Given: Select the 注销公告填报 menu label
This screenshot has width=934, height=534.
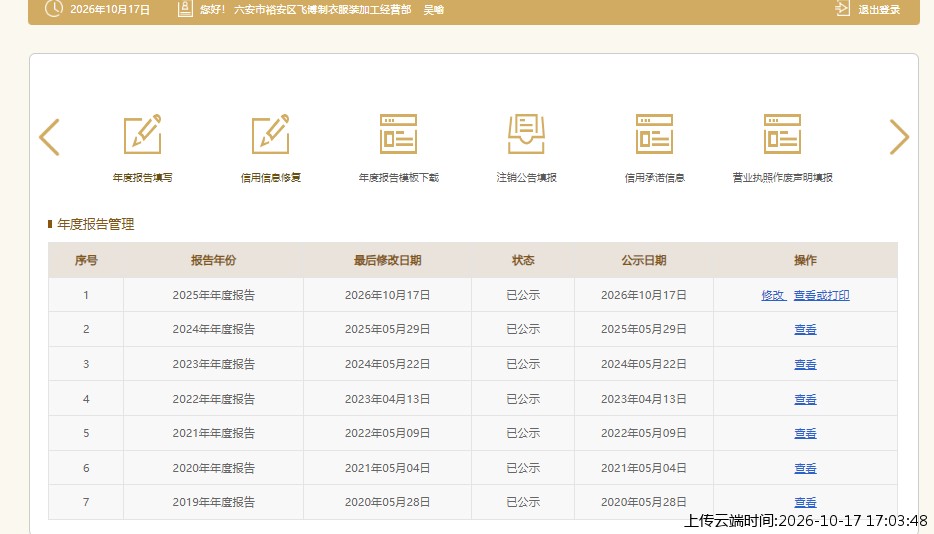Looking at the screenshot, I should [x=527, y=178].
